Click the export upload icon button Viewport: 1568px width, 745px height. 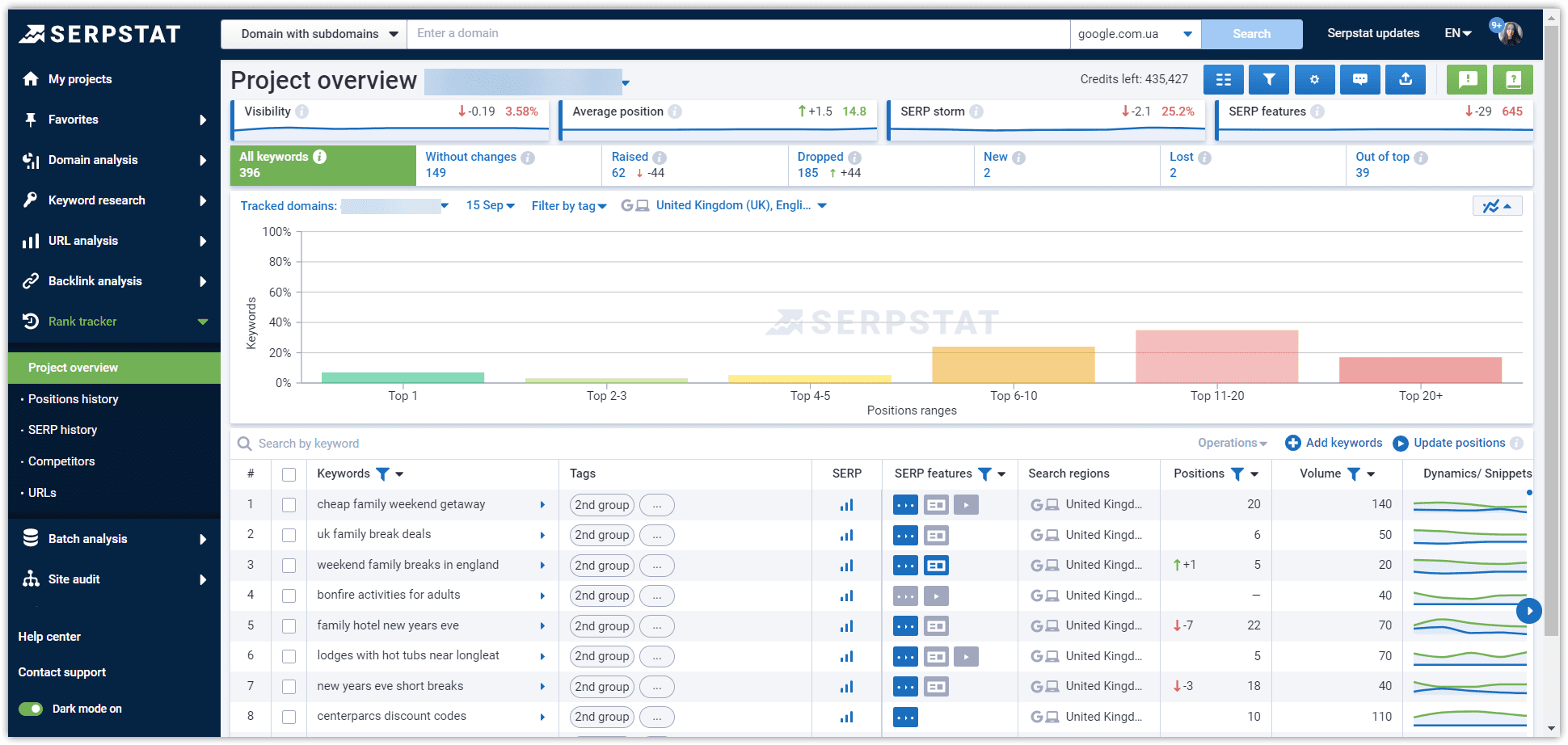coord(1406,79)
